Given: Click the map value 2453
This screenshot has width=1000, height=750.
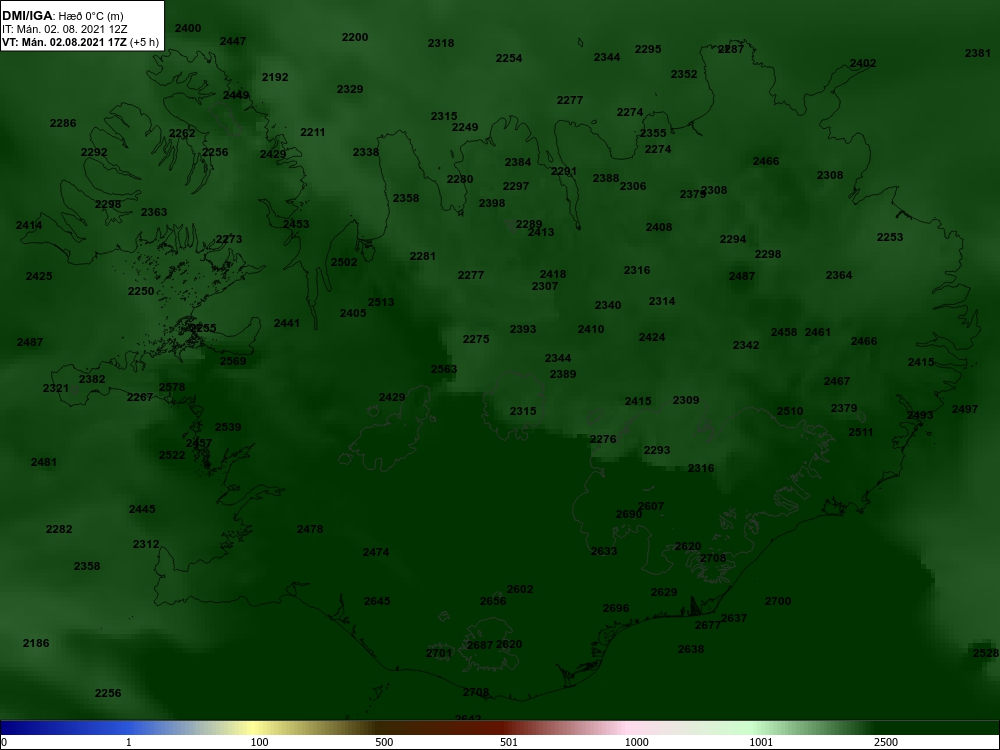Looking at the screenshot, I should (296, 224).
